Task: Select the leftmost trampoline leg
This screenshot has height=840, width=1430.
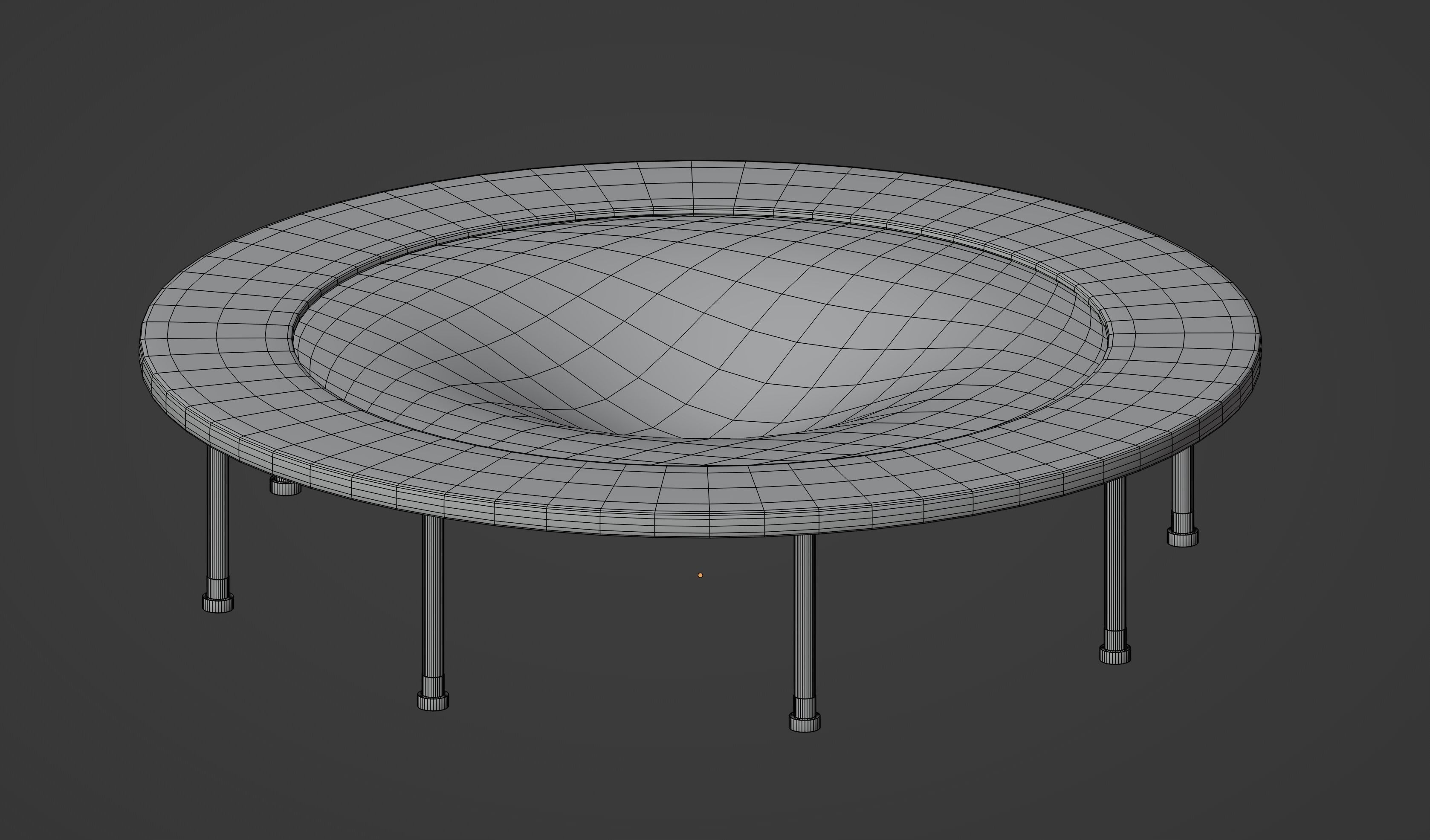Action: (x=218, y=530)
